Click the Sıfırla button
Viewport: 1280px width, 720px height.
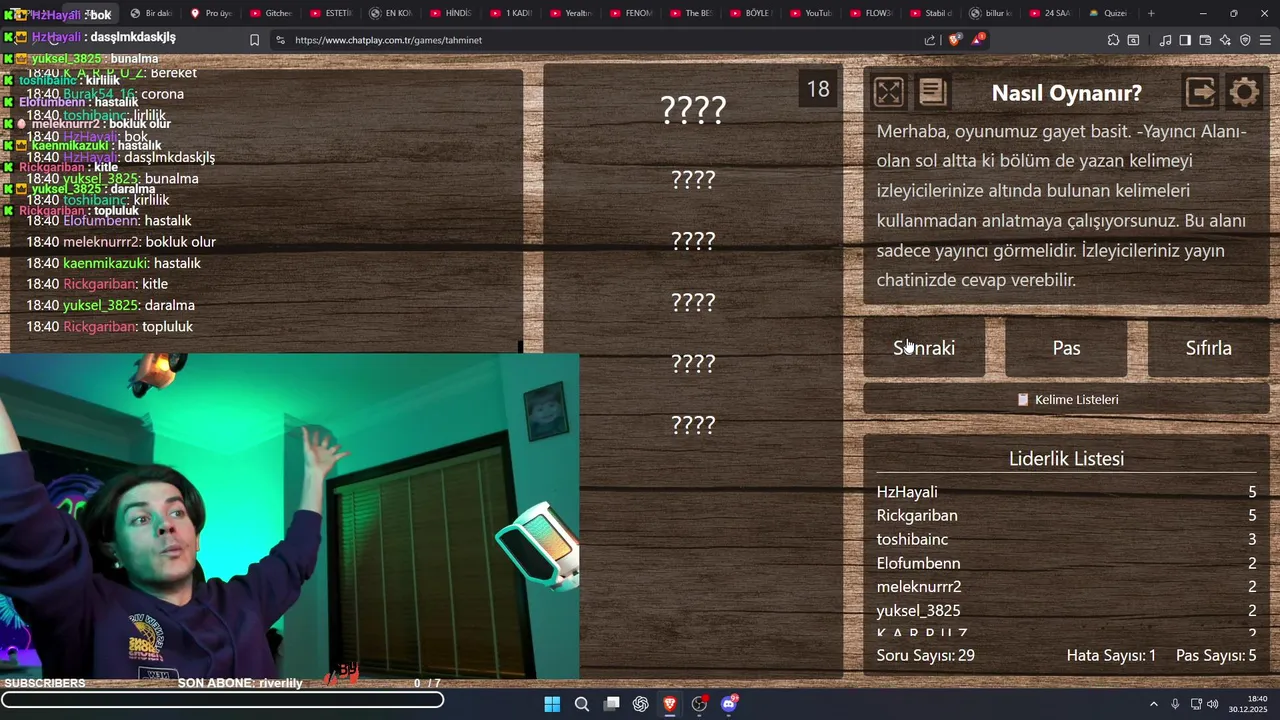(1208, 348)
